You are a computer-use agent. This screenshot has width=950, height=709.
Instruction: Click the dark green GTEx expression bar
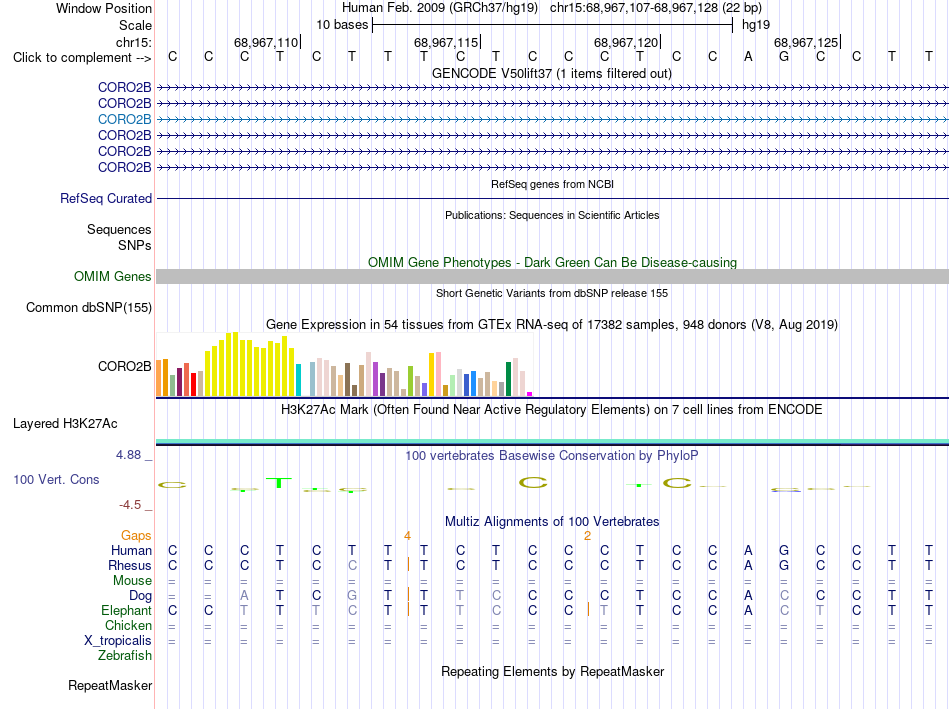pos(508,379)
